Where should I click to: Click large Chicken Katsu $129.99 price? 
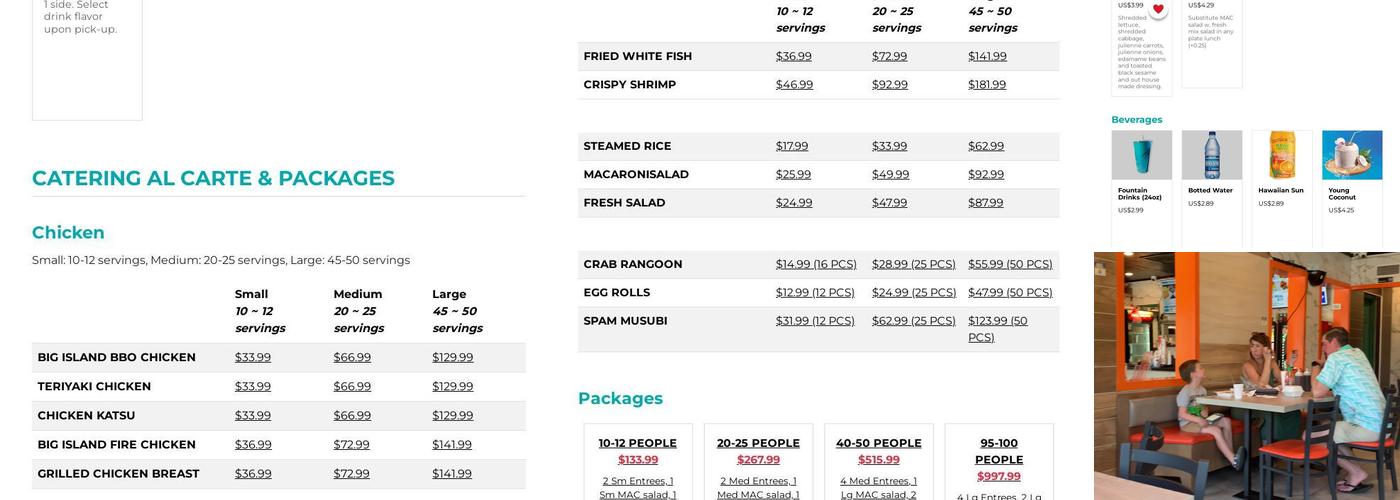(x=452, y=415)
